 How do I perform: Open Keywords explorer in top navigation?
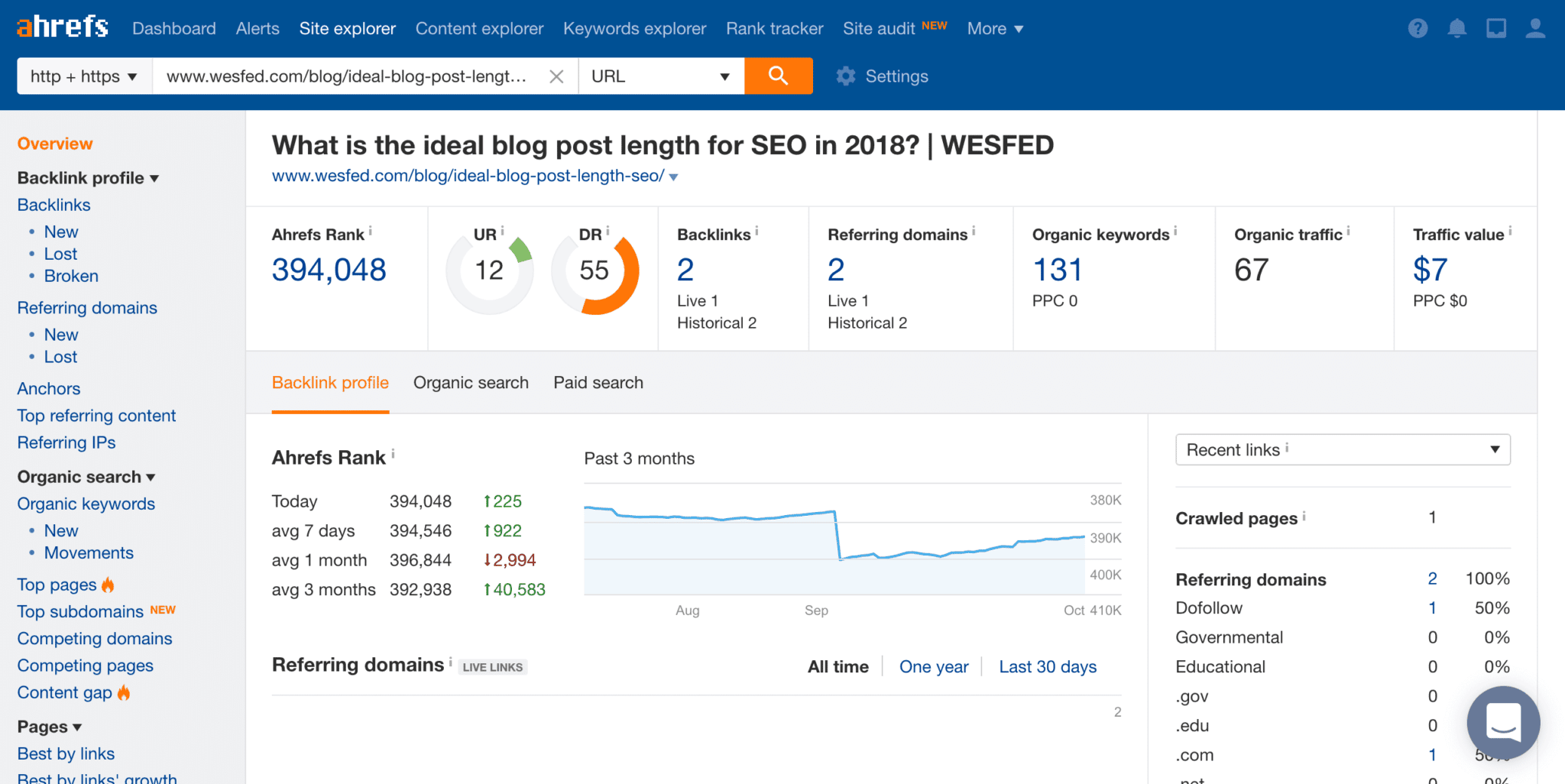pos(634,28)
